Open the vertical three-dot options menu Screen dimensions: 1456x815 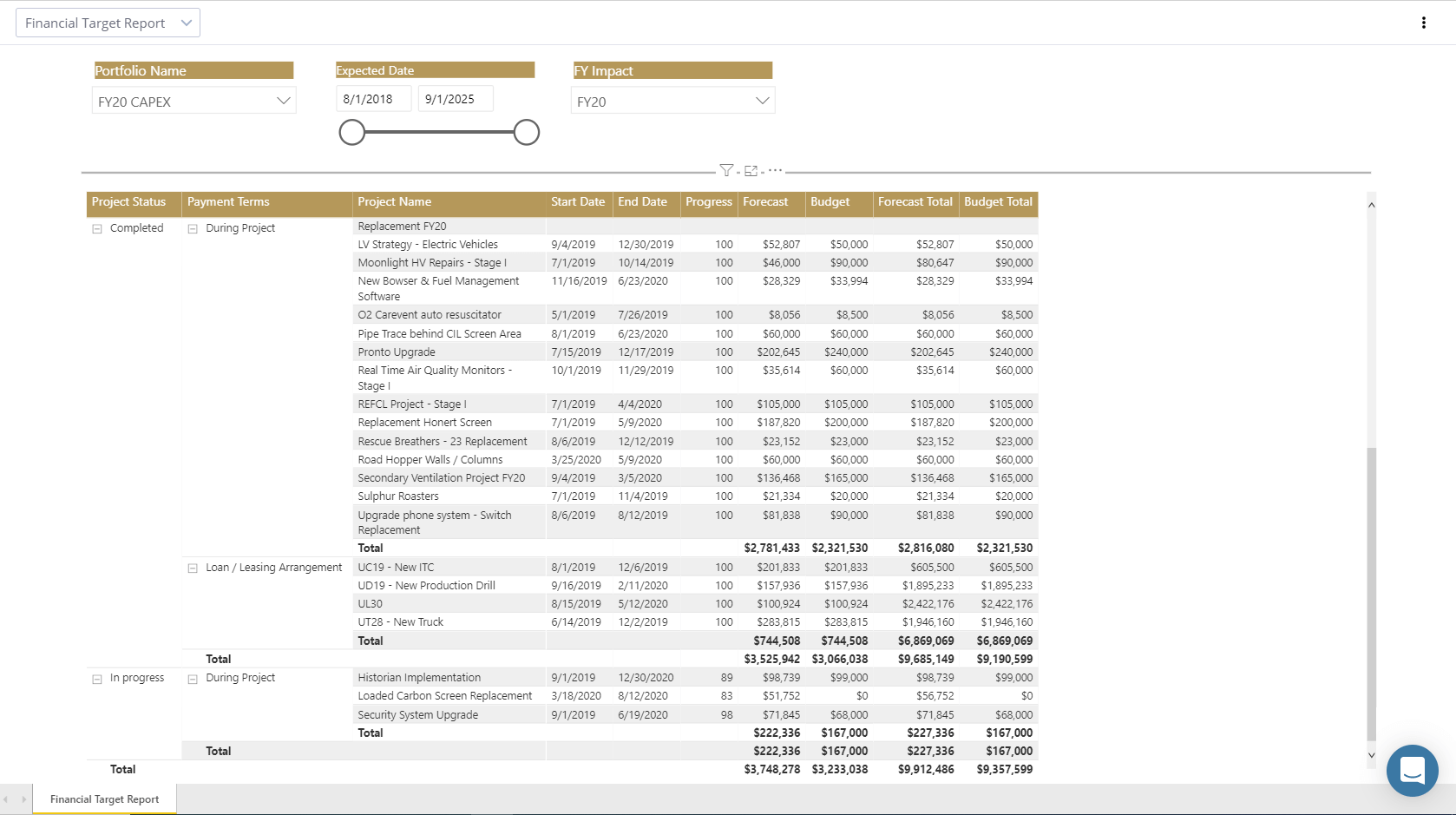pyautogui.click(x=1424, y=23)
